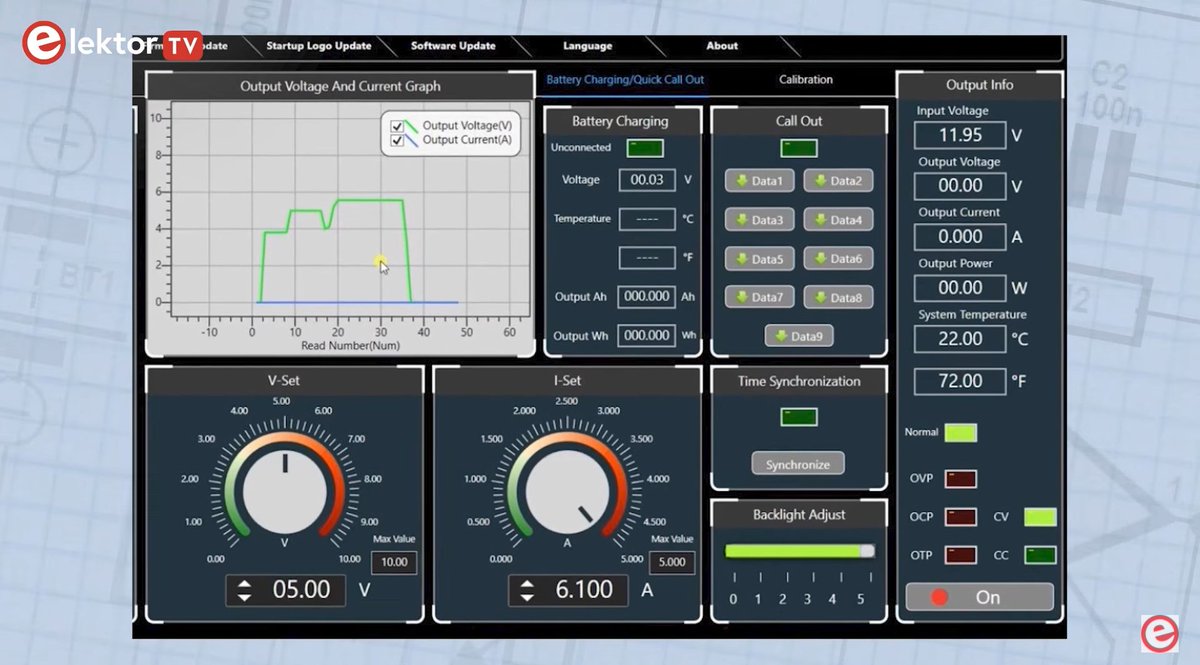Click the Output Current 0.000 value

960,237
